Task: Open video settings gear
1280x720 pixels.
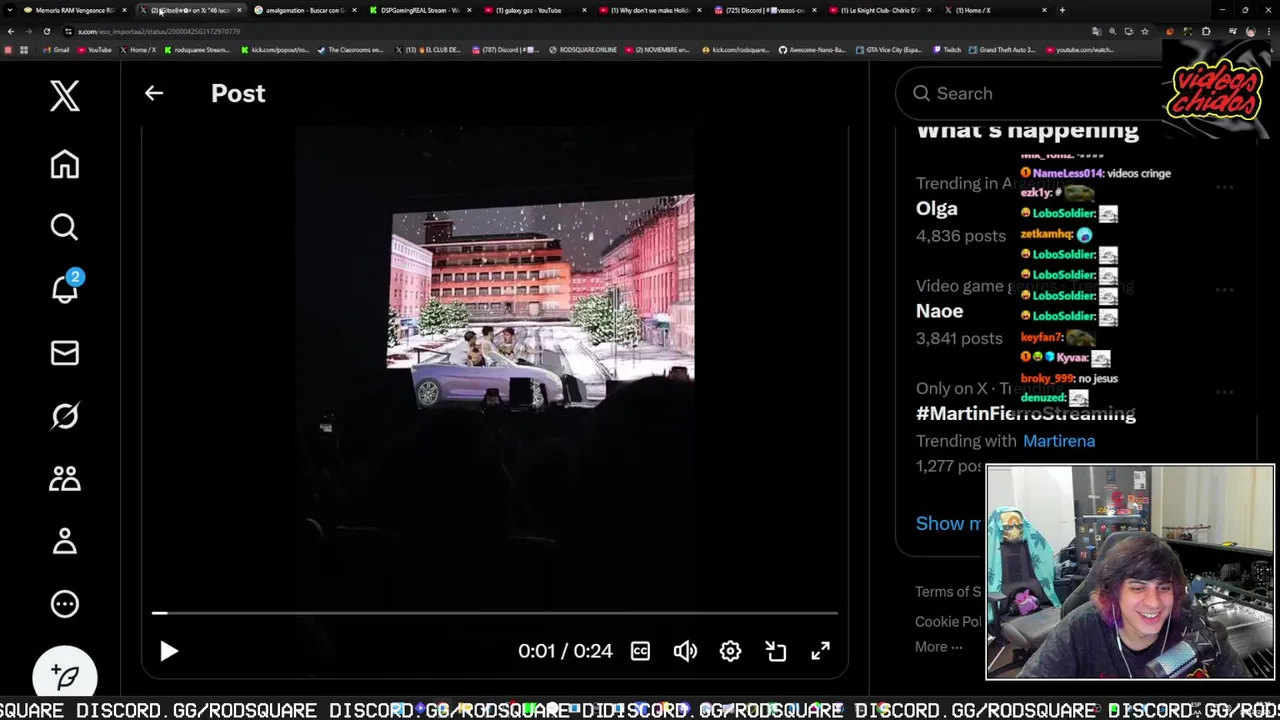Action: tap(730, 651)
